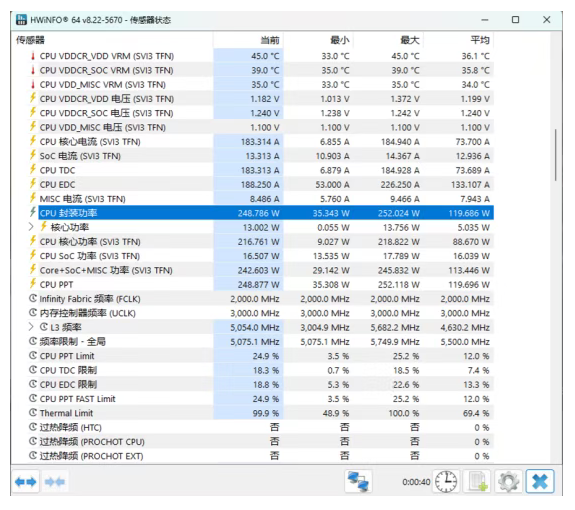This screenshot has height=510, width=575.
Task: Click the collapse layout arrows icon
Action: (x=55, y=481)
